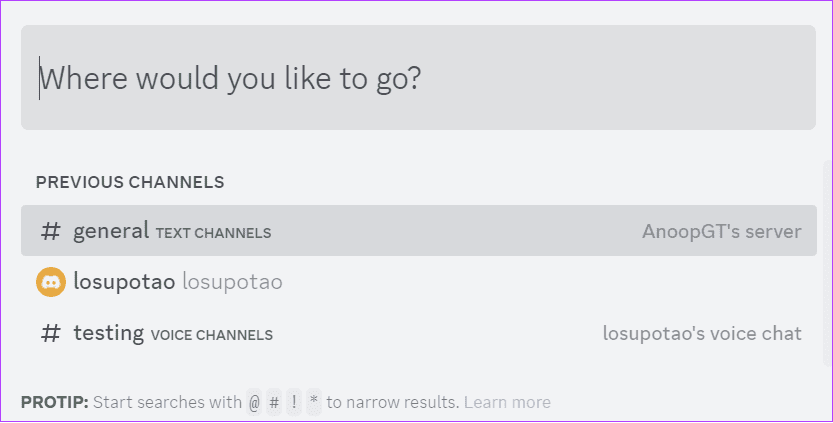Click the @ symbol key in protip
This screenshot has width=833, height=423.
point(254,402)
